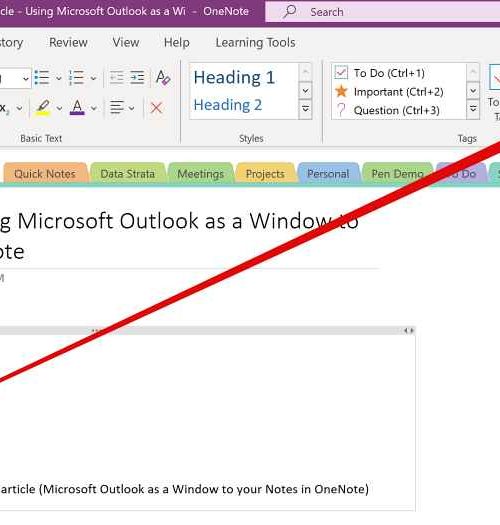Apply purple font color

(x=77, y=108)
